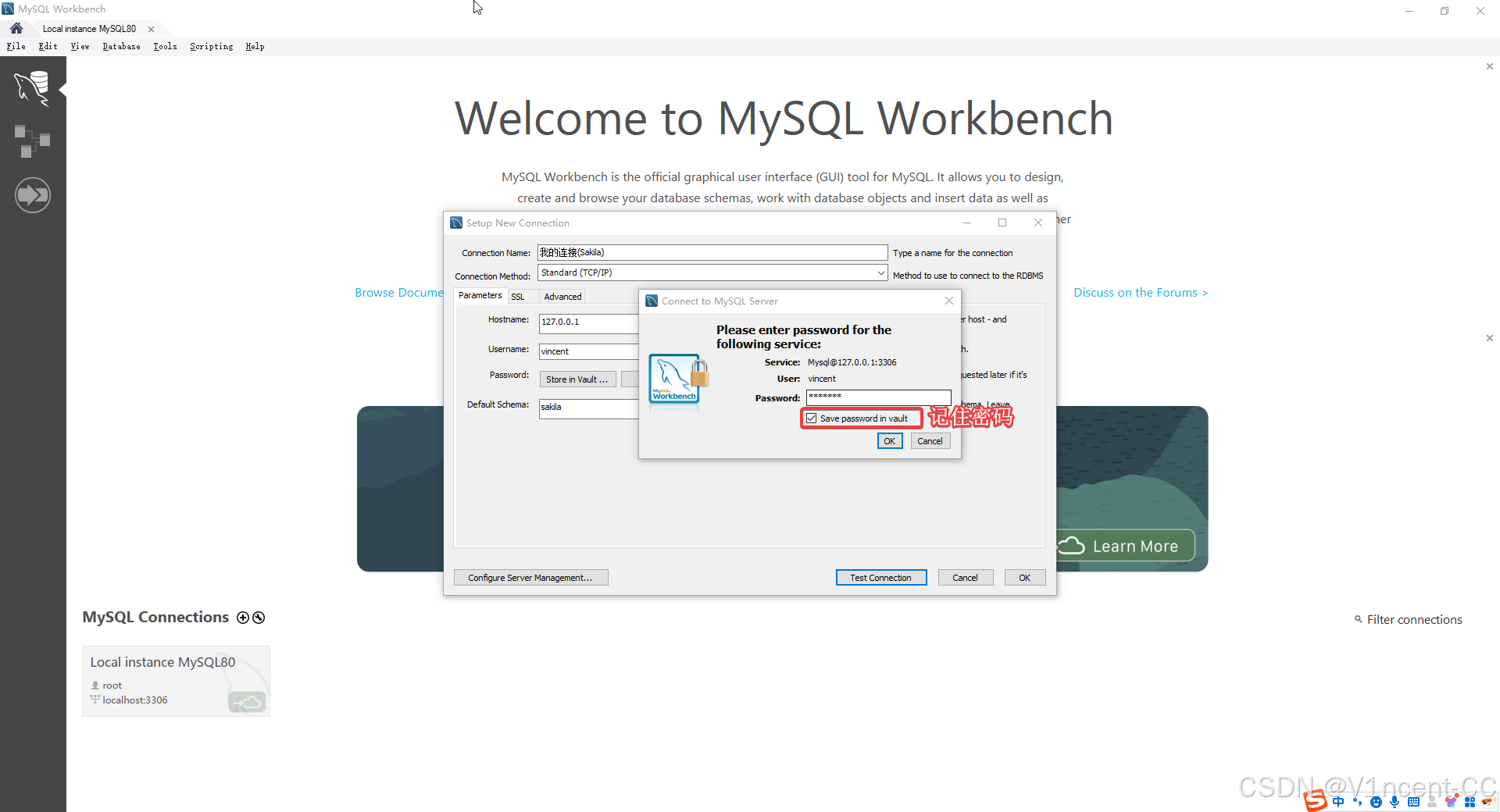Maximize the Setup New Connection dialog
1500x812 pixels.
pyautogui.click(x=1002, y=223)
